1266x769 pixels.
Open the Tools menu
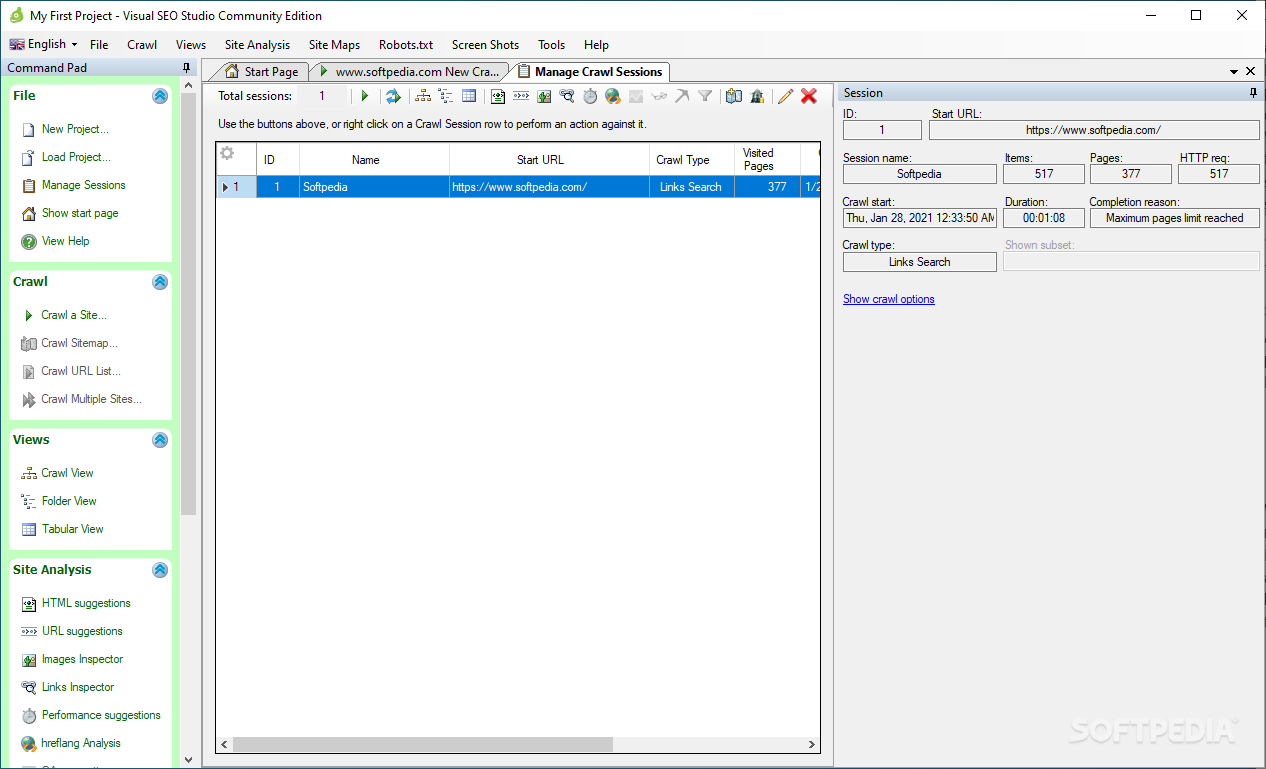[551, 45]
